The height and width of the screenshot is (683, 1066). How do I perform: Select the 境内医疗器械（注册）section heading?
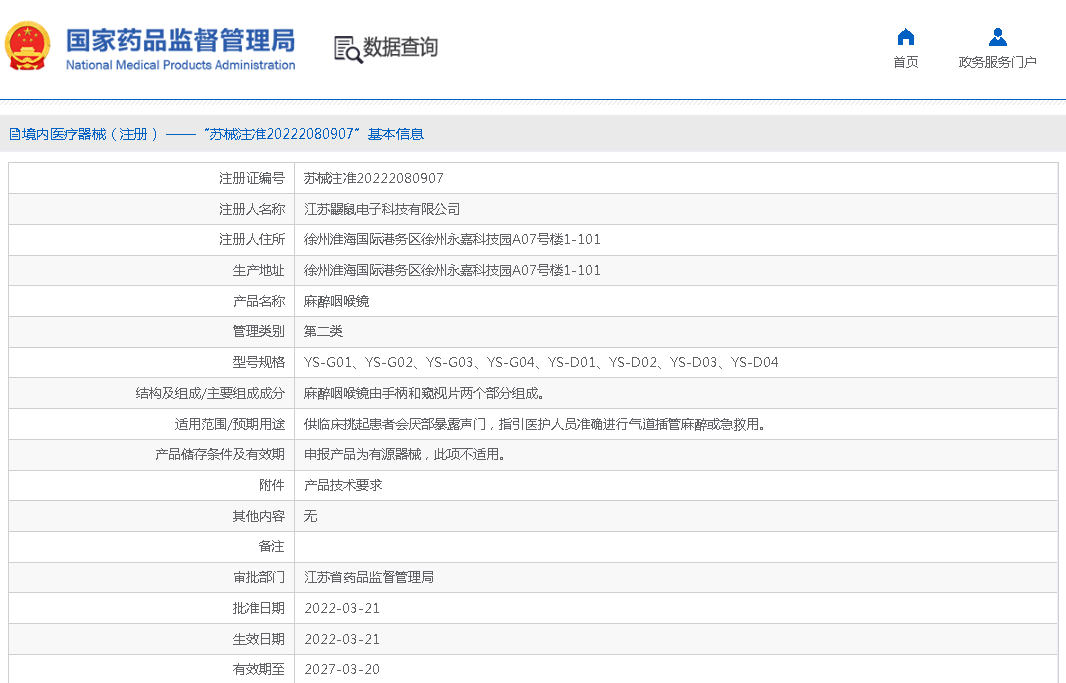[x=84, y=134]
